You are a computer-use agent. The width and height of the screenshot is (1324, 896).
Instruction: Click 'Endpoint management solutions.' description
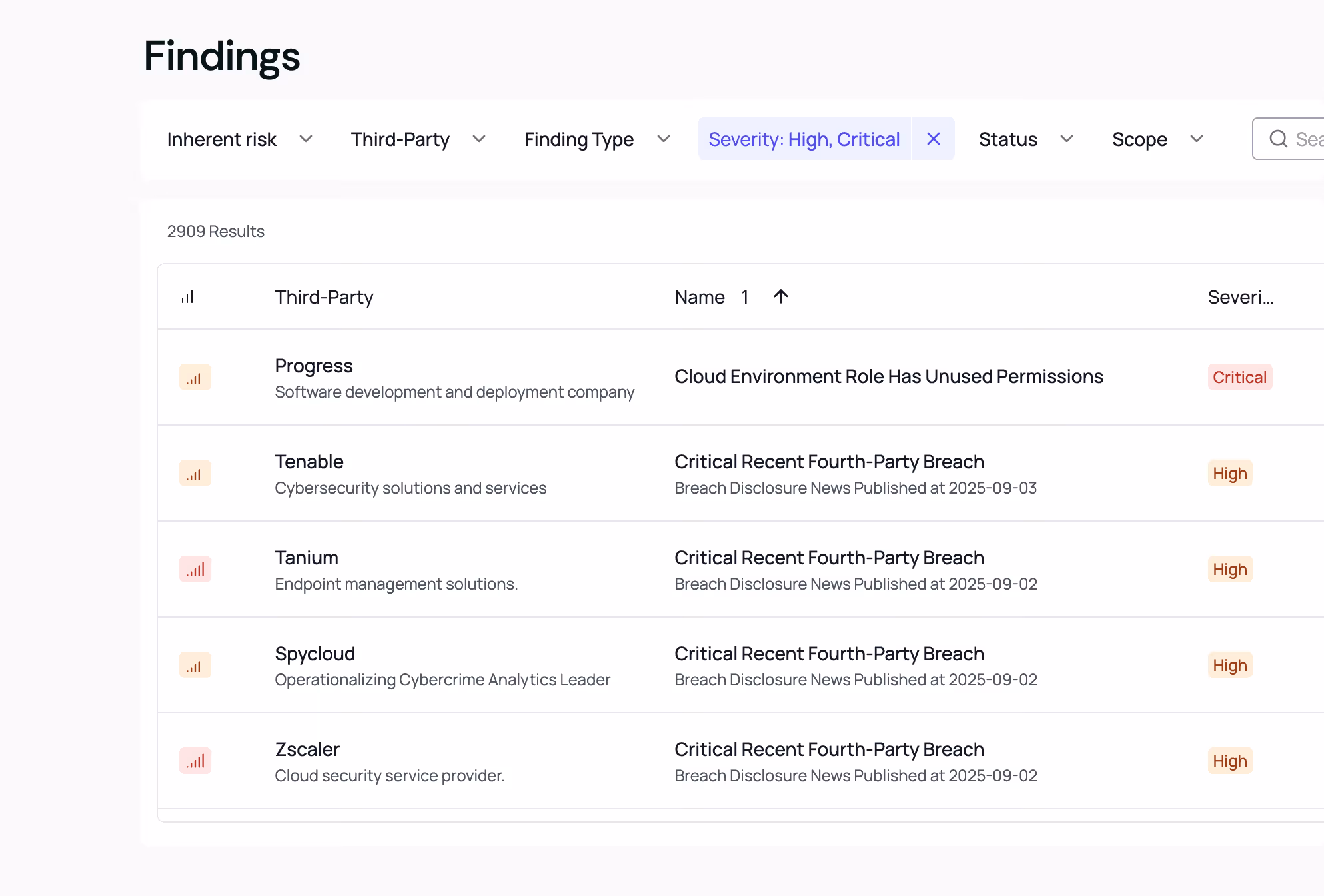[396, 584]
